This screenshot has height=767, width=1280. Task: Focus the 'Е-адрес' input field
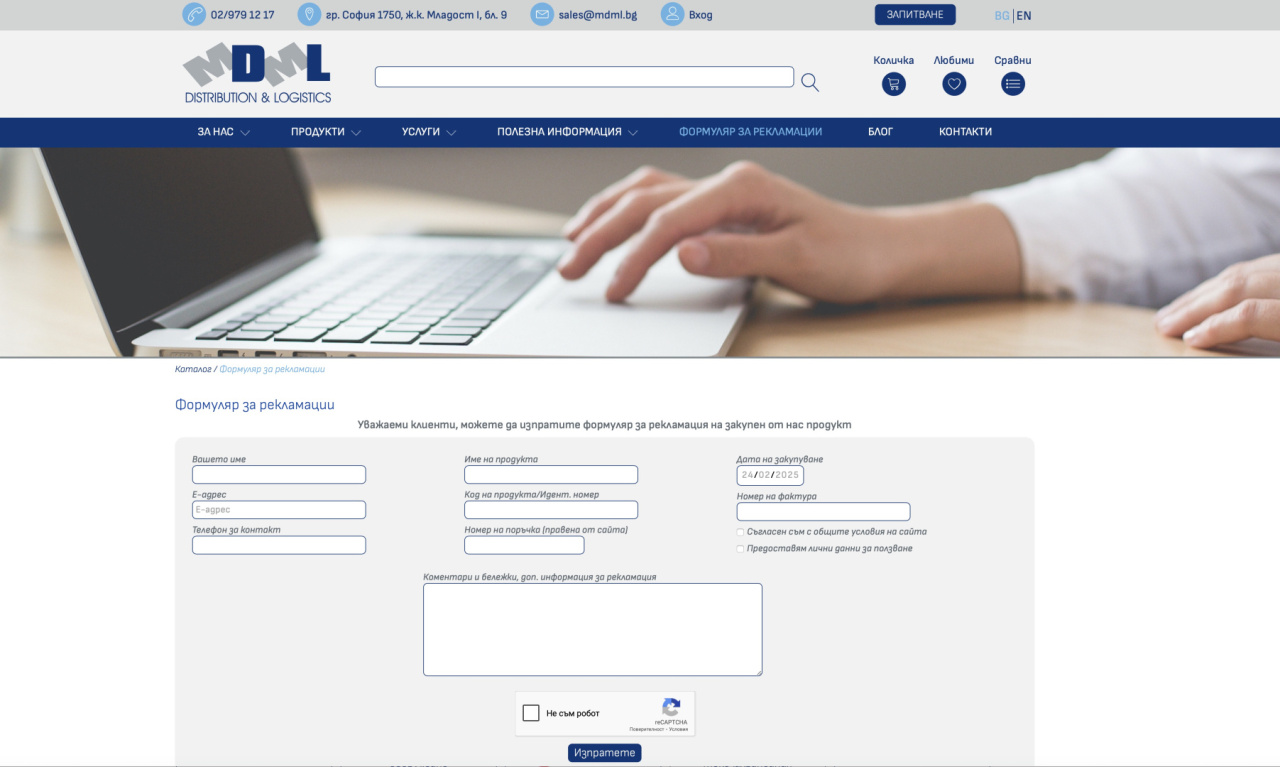279,510
